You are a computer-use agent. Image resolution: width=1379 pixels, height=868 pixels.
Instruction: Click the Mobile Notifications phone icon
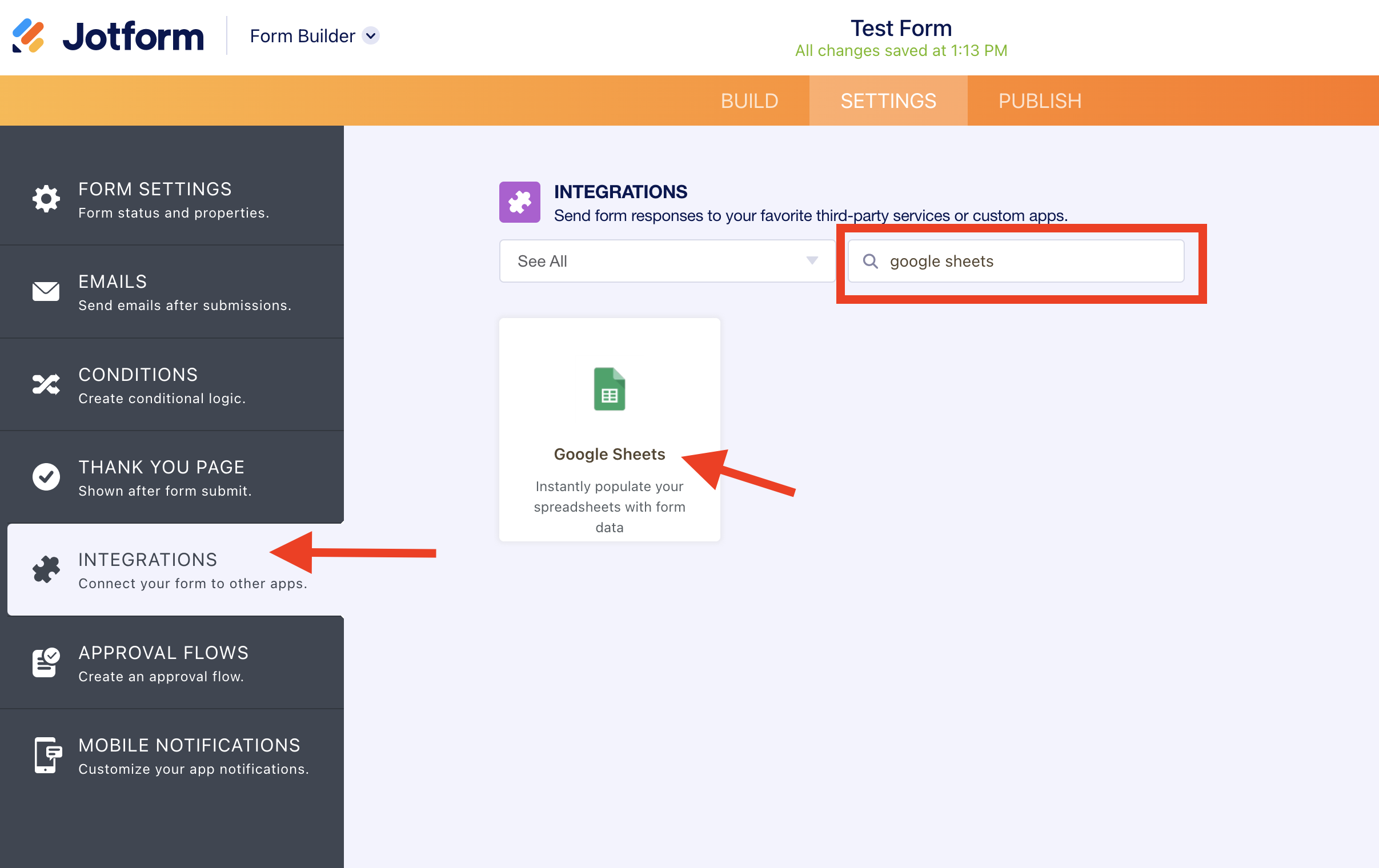[46, 755]
